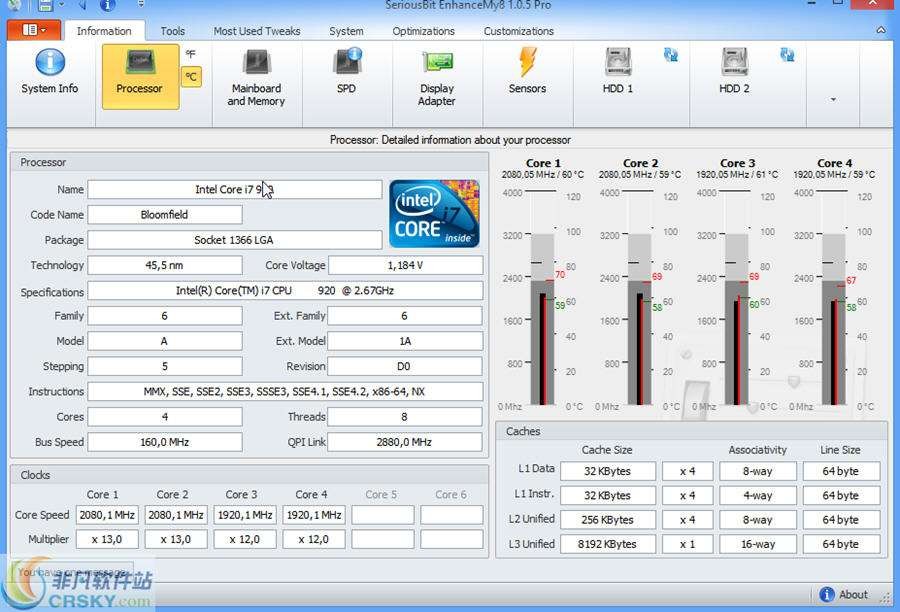
Task: Refresh HDD 2 drive data
Action: point(787,55)
